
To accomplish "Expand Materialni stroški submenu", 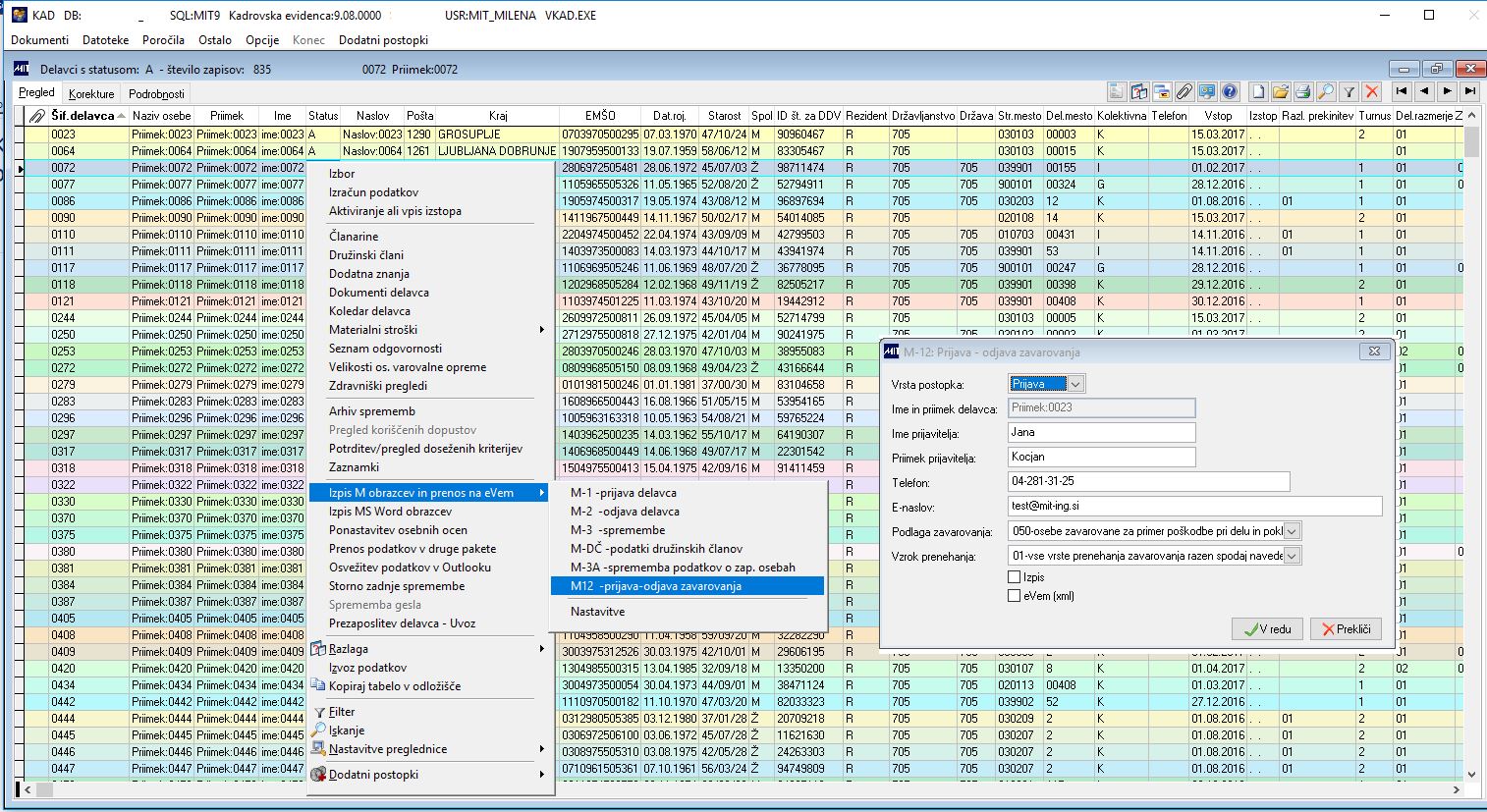I will (x=542, y=330).
